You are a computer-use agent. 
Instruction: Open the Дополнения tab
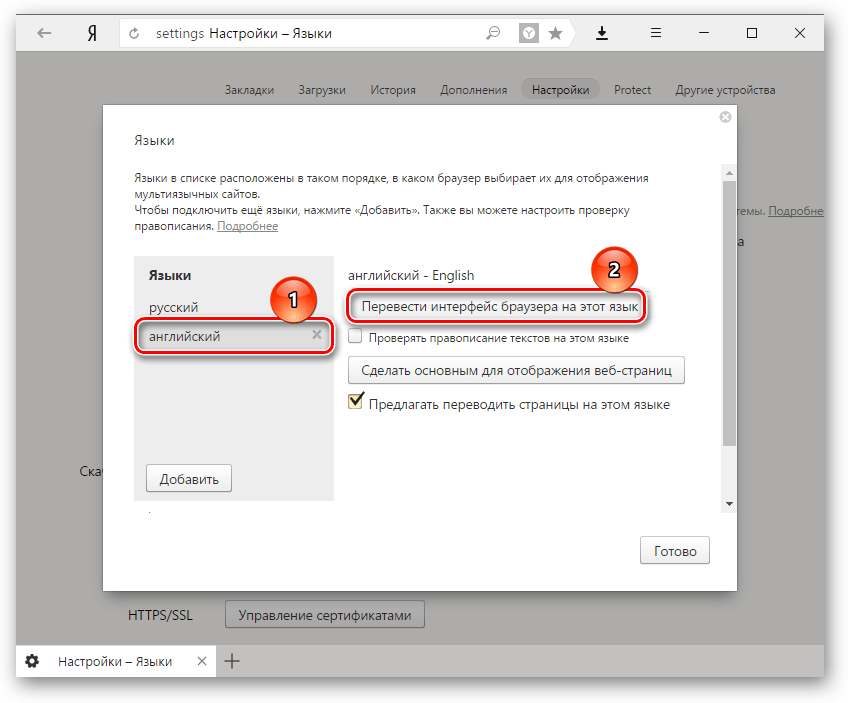pos(474,90)
